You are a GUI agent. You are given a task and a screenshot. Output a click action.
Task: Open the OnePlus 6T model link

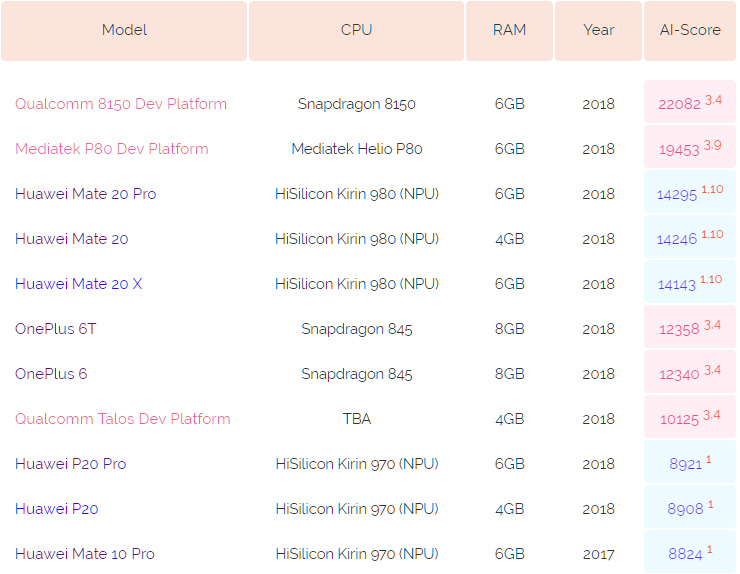click(56, 329)
